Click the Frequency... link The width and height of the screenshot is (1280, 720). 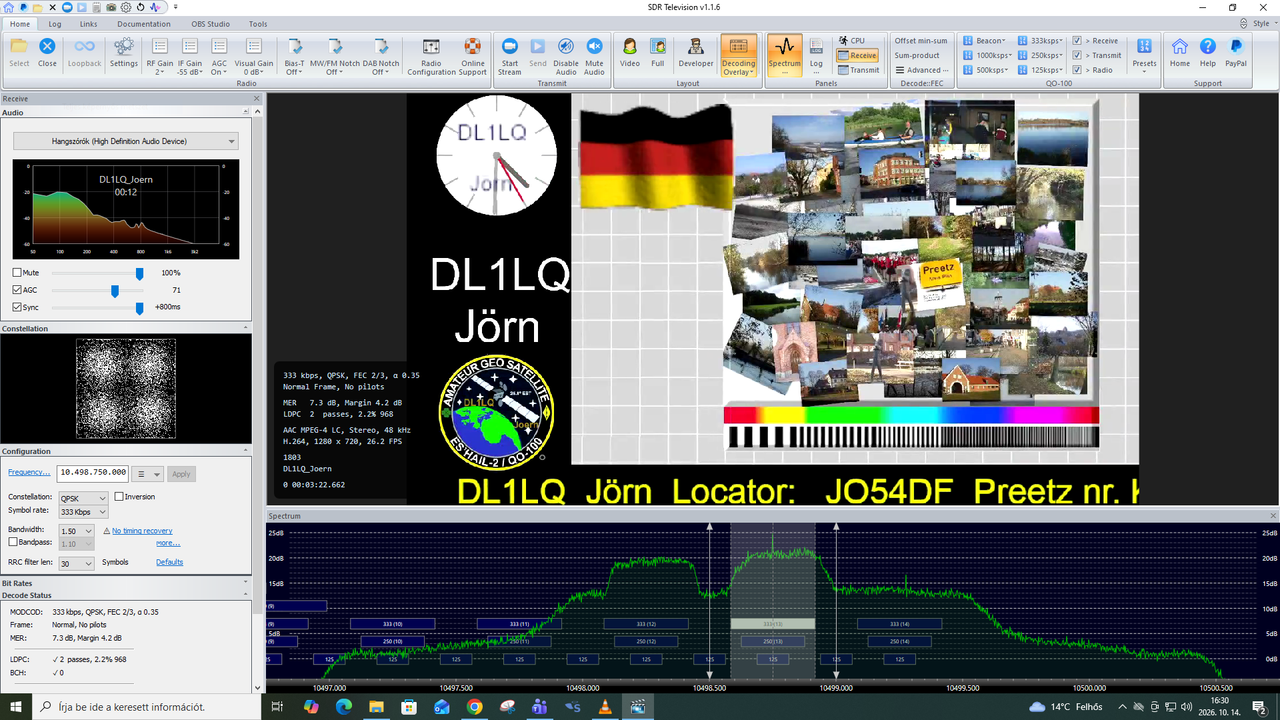pyautogui.click(x=29, y=473)
